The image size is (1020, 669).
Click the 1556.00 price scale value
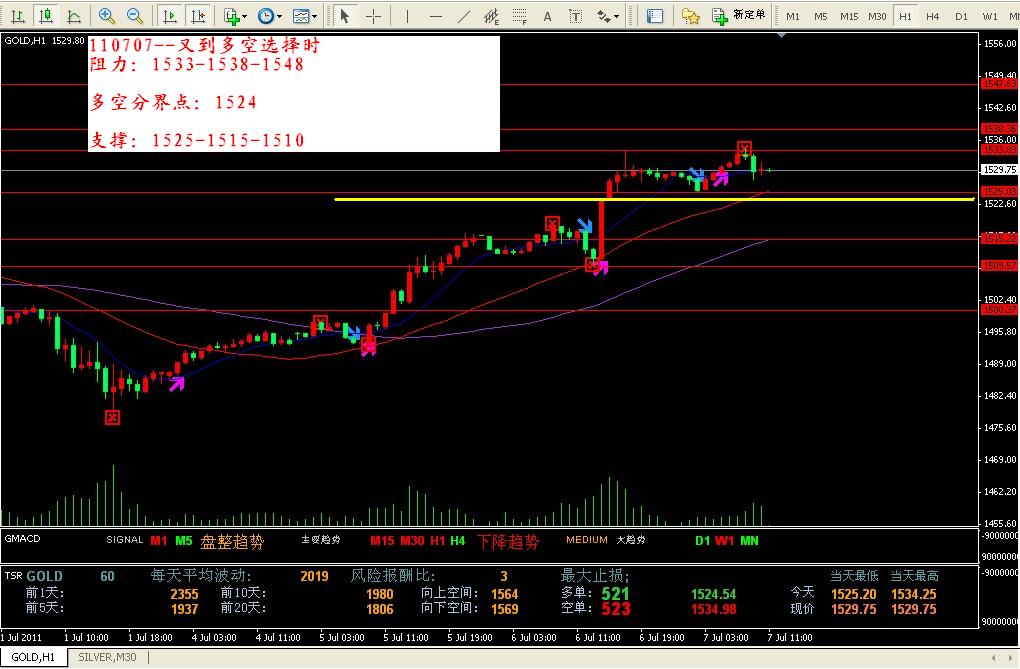pos(1000,44)
